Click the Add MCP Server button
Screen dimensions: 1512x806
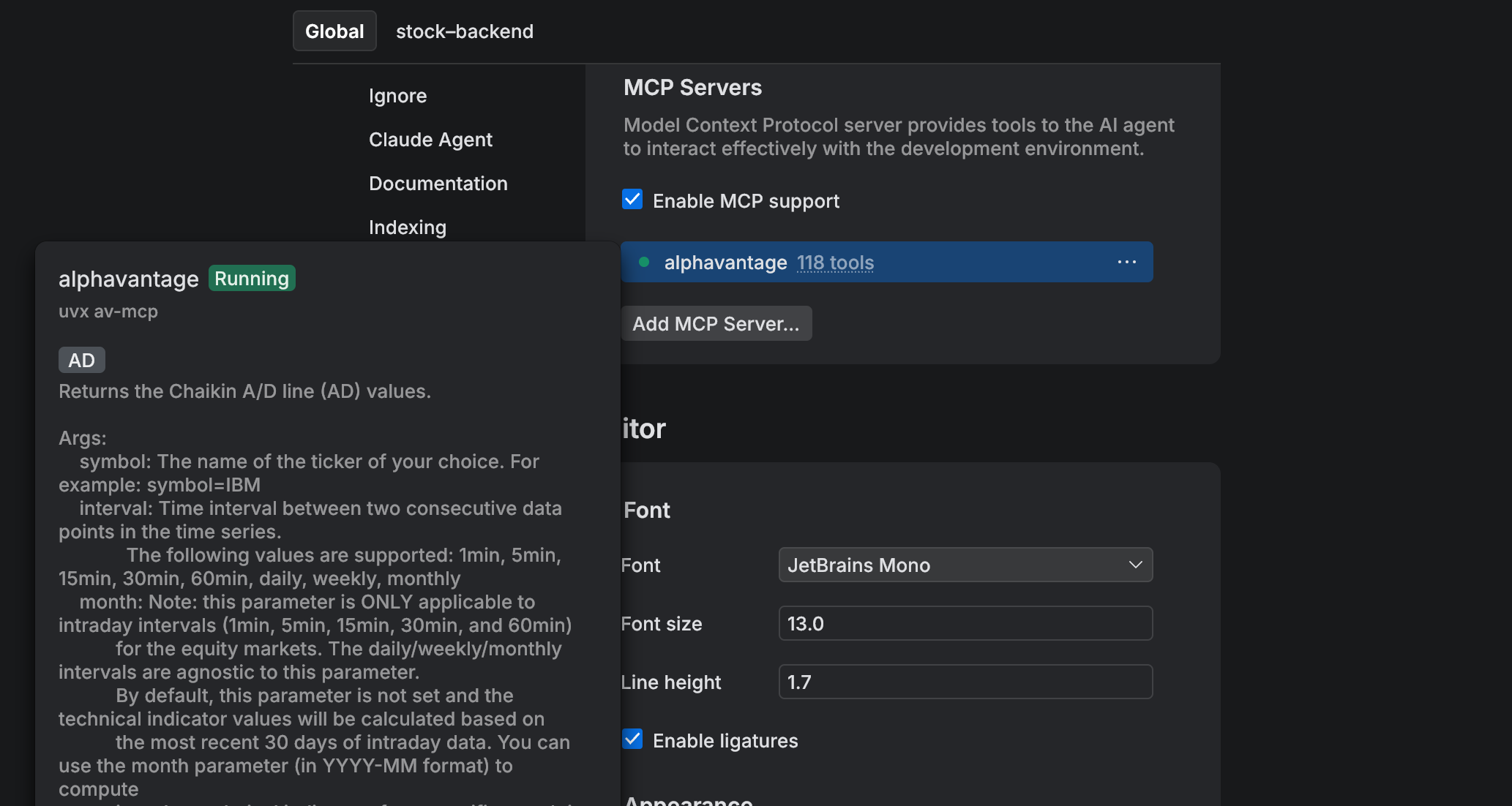click(x=716, y=323)
